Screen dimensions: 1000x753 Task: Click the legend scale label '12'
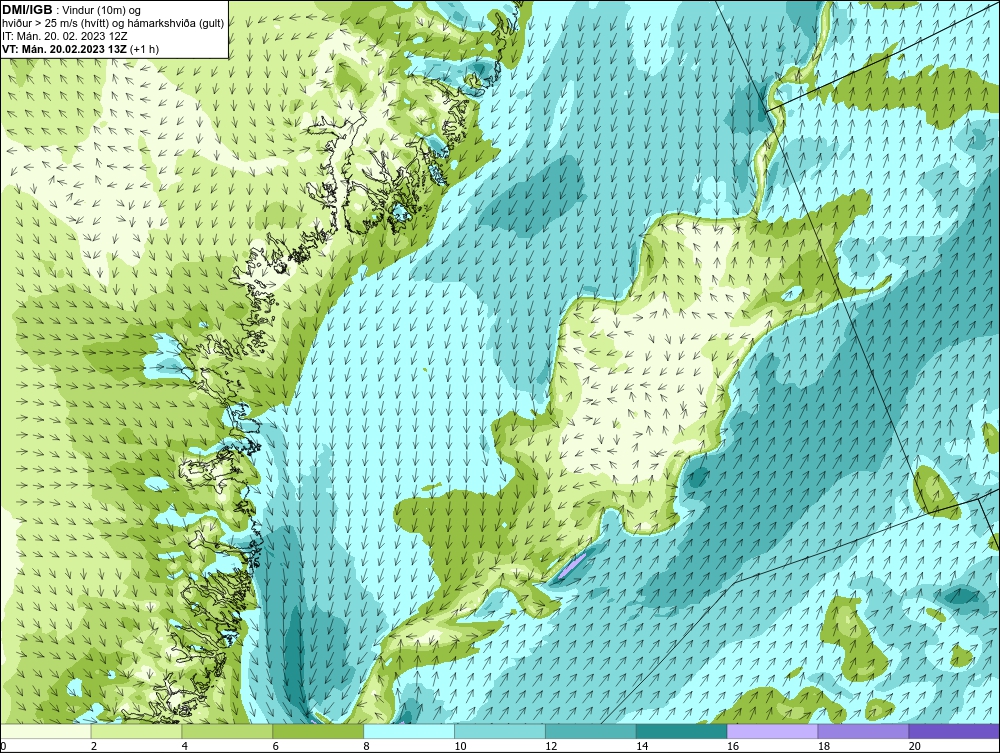pos(551,746)
